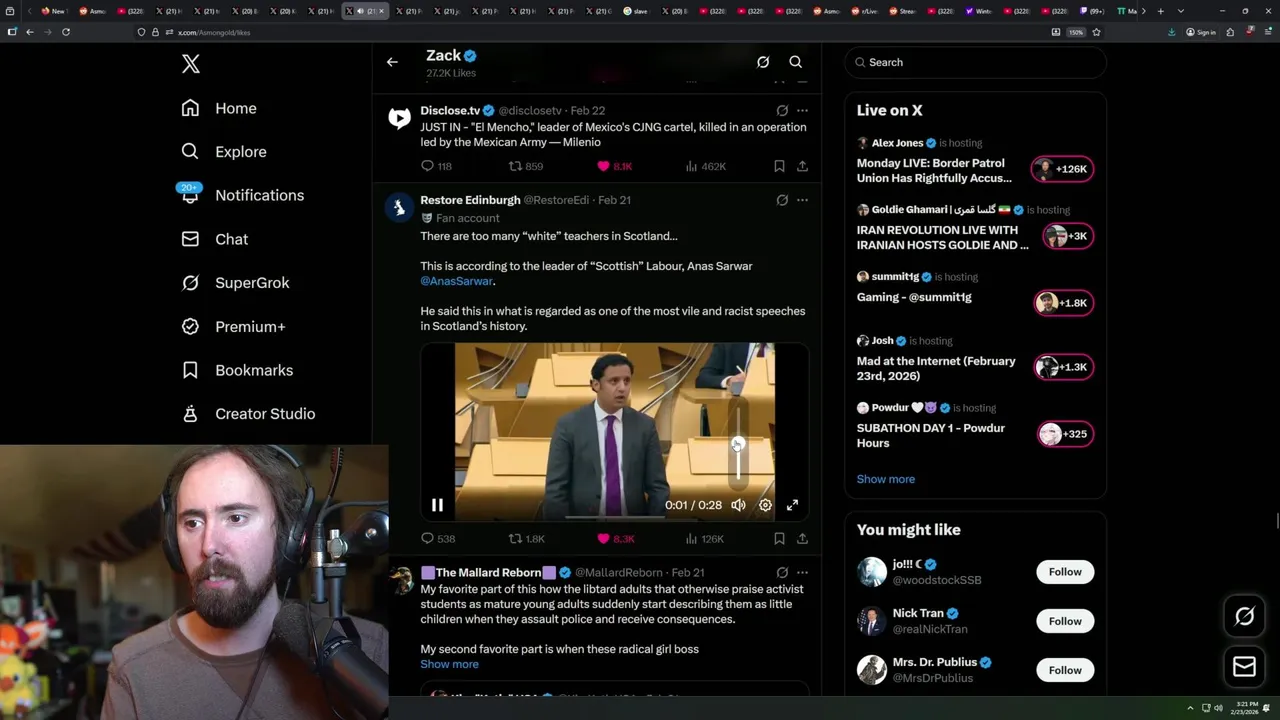Adjust the video volume slider handle
1280x720 pixels.
tap(738, 444)
